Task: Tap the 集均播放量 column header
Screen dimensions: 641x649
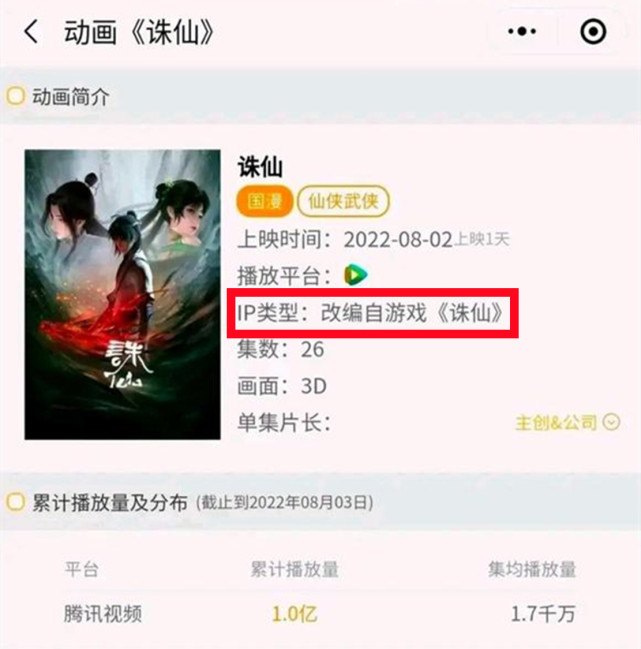Action: tap(532, 569)
